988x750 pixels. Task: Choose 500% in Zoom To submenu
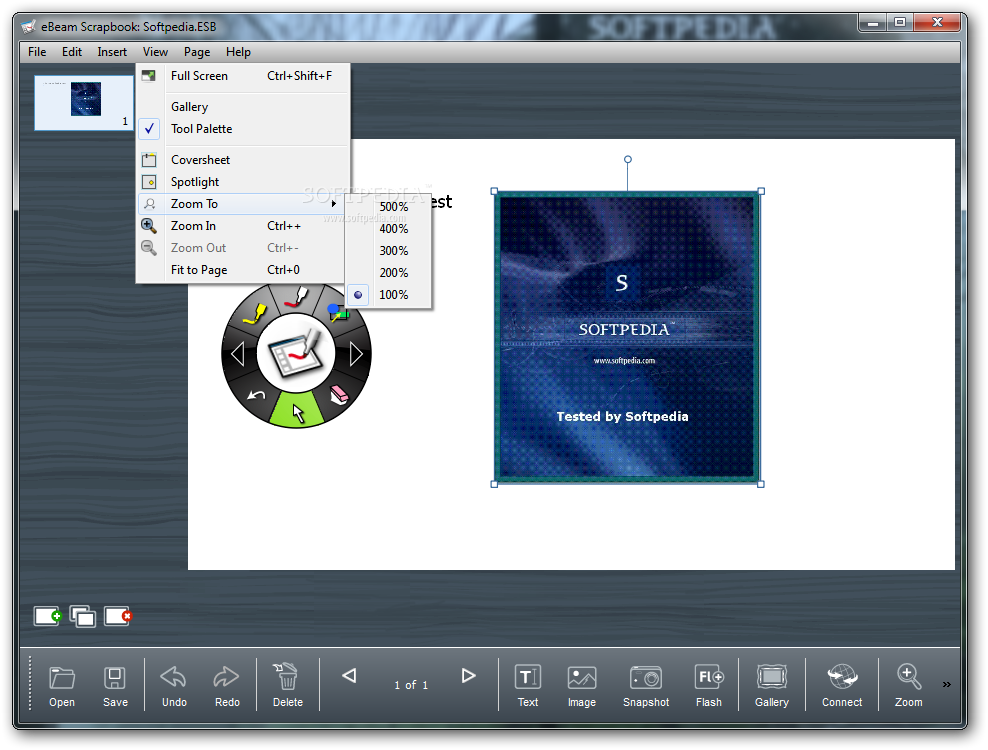(x=388, y=207)
